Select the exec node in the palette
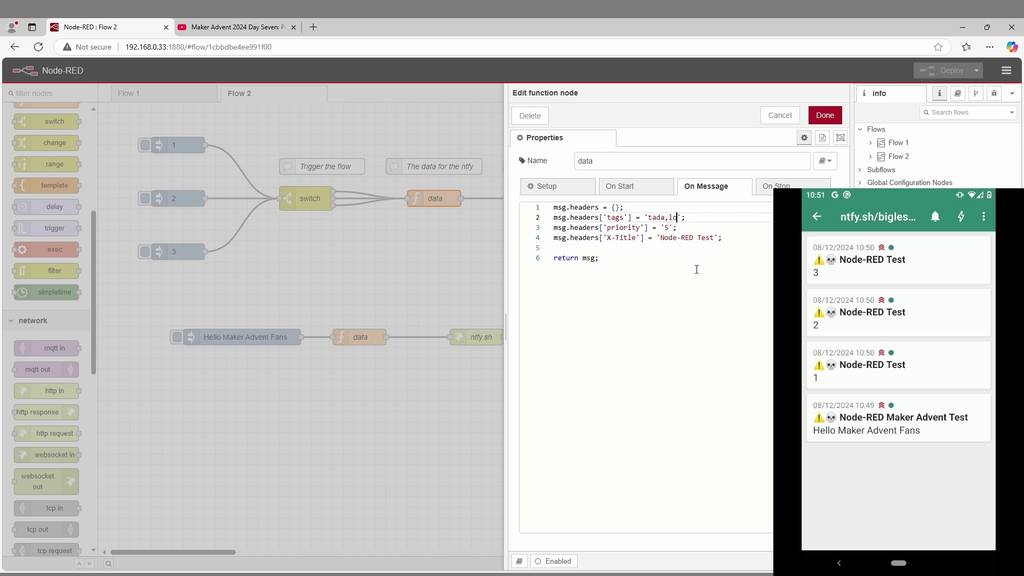Screen dimensions: 1024x576 click(x=46, y=249)
